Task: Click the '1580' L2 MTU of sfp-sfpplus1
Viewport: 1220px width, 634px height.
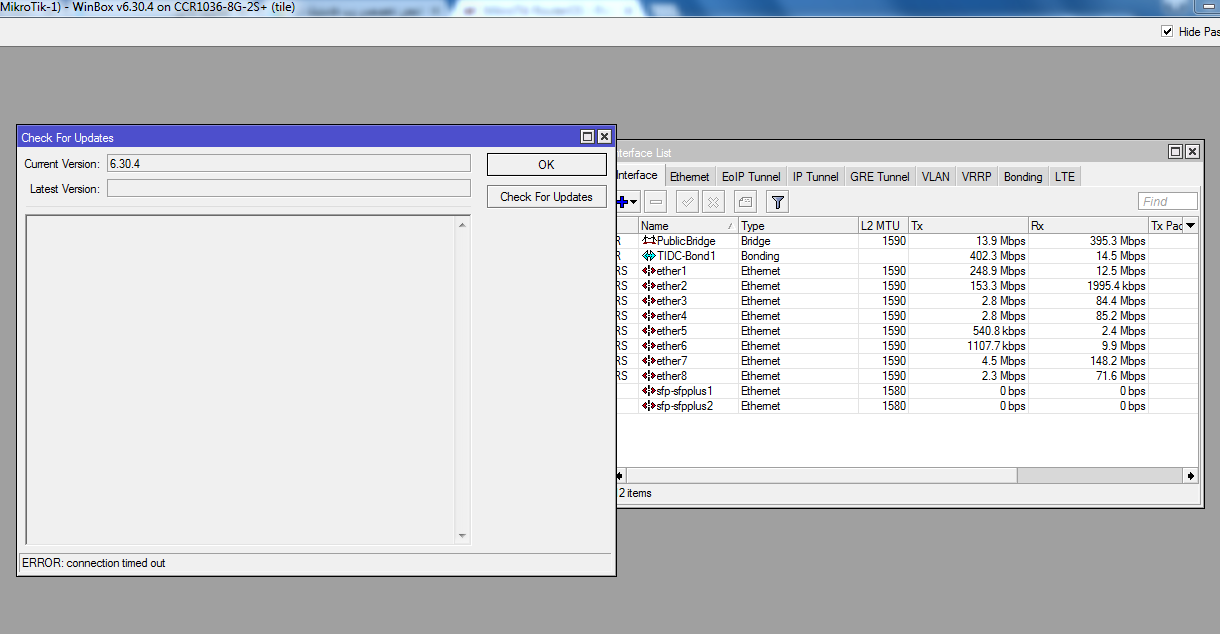Action: click(x=894, y=391)
